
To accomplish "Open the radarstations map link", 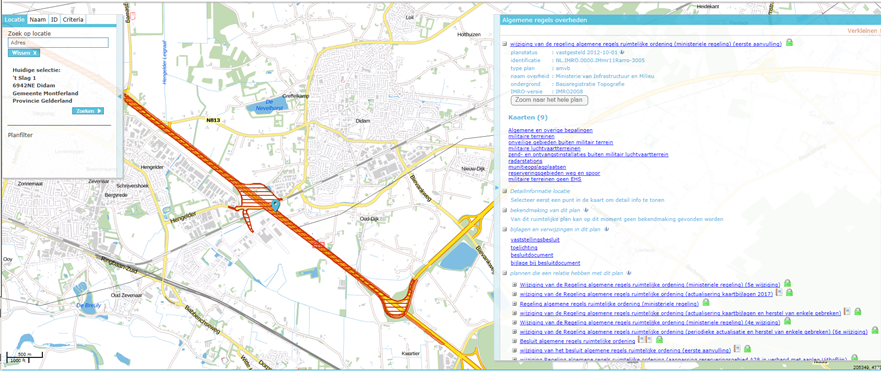I will click(x=525, y=161).
